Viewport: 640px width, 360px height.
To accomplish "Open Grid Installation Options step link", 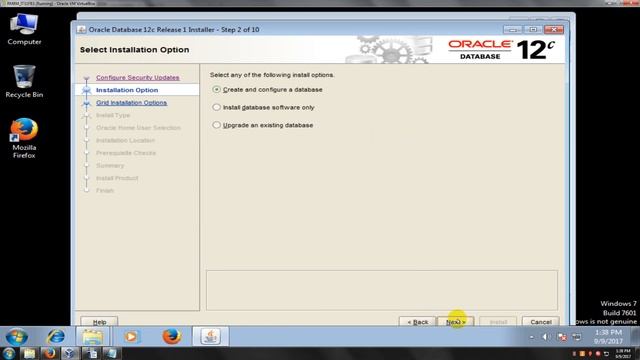I will click(x=131, y=102).
